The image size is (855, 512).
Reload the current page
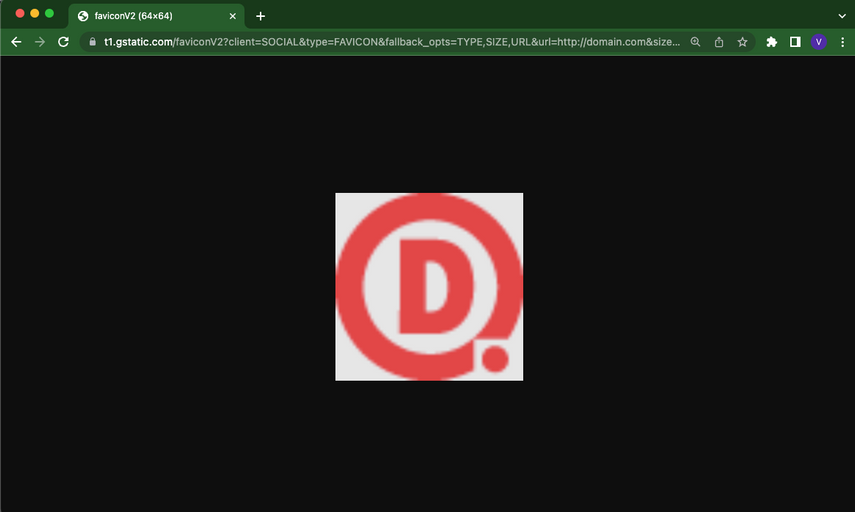click(x=63, y=42)
